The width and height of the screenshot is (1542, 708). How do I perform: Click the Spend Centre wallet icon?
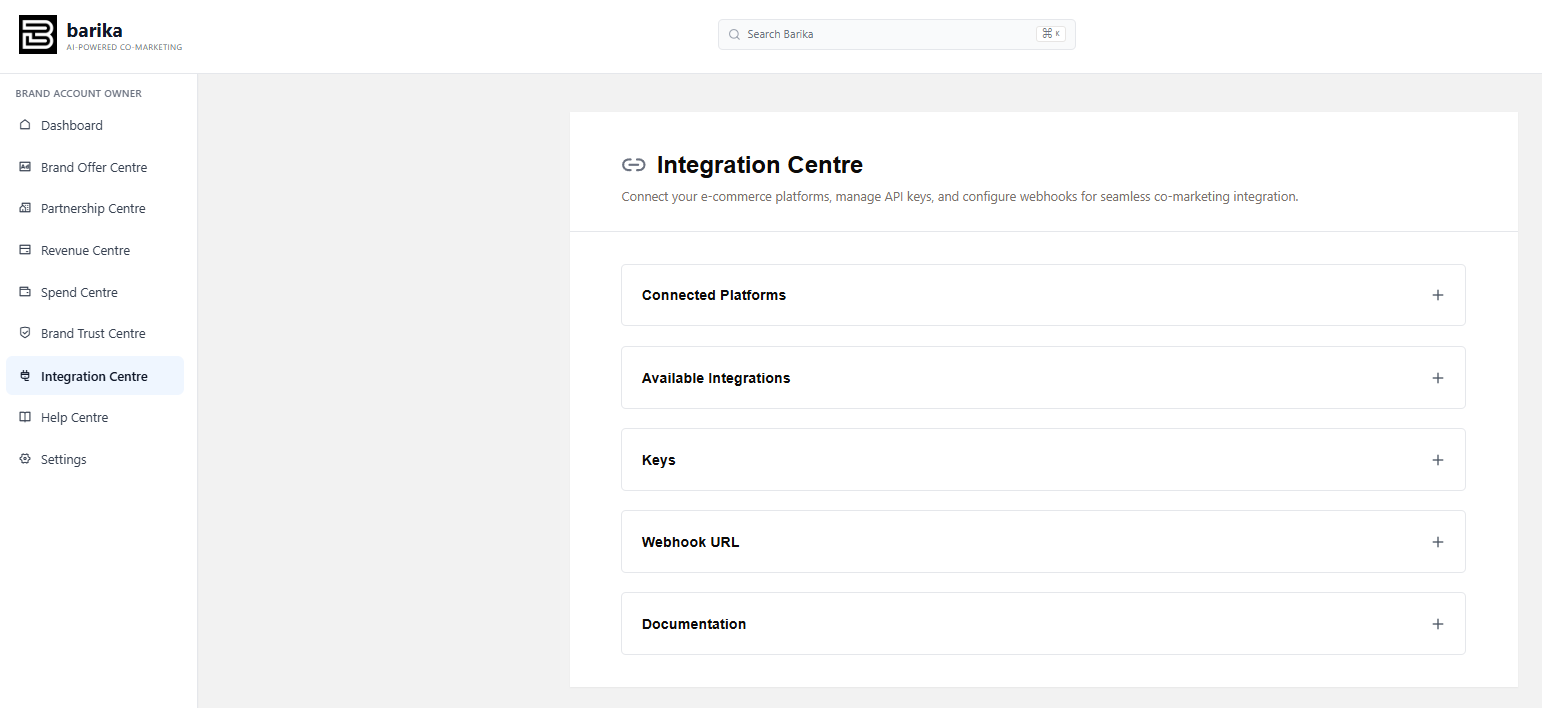click(25, 292)
